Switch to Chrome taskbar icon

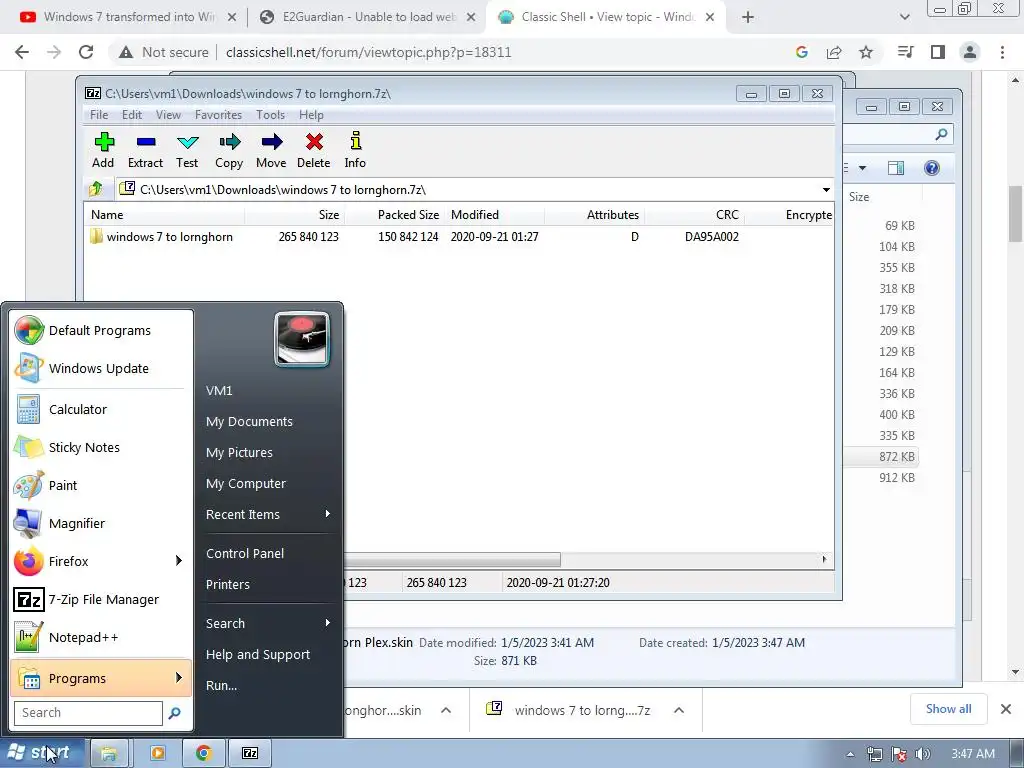[204, 754]
